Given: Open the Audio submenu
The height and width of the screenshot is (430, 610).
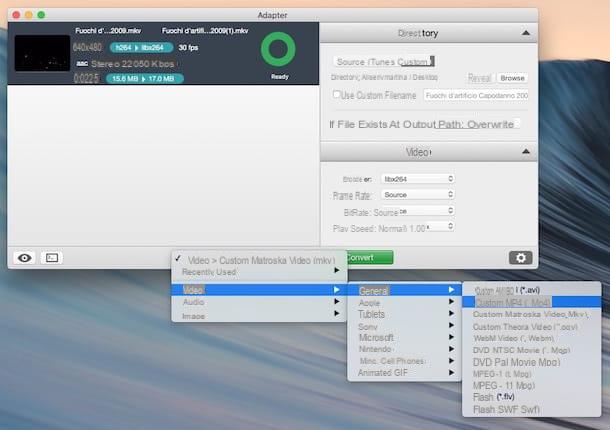Looking at the screenshot, I should tap(259, 302).
